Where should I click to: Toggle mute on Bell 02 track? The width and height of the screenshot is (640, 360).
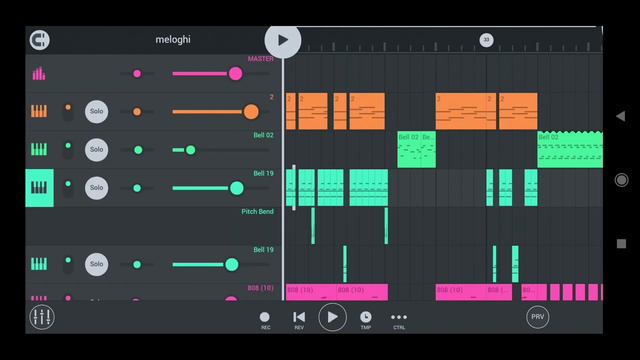[68, 150]
